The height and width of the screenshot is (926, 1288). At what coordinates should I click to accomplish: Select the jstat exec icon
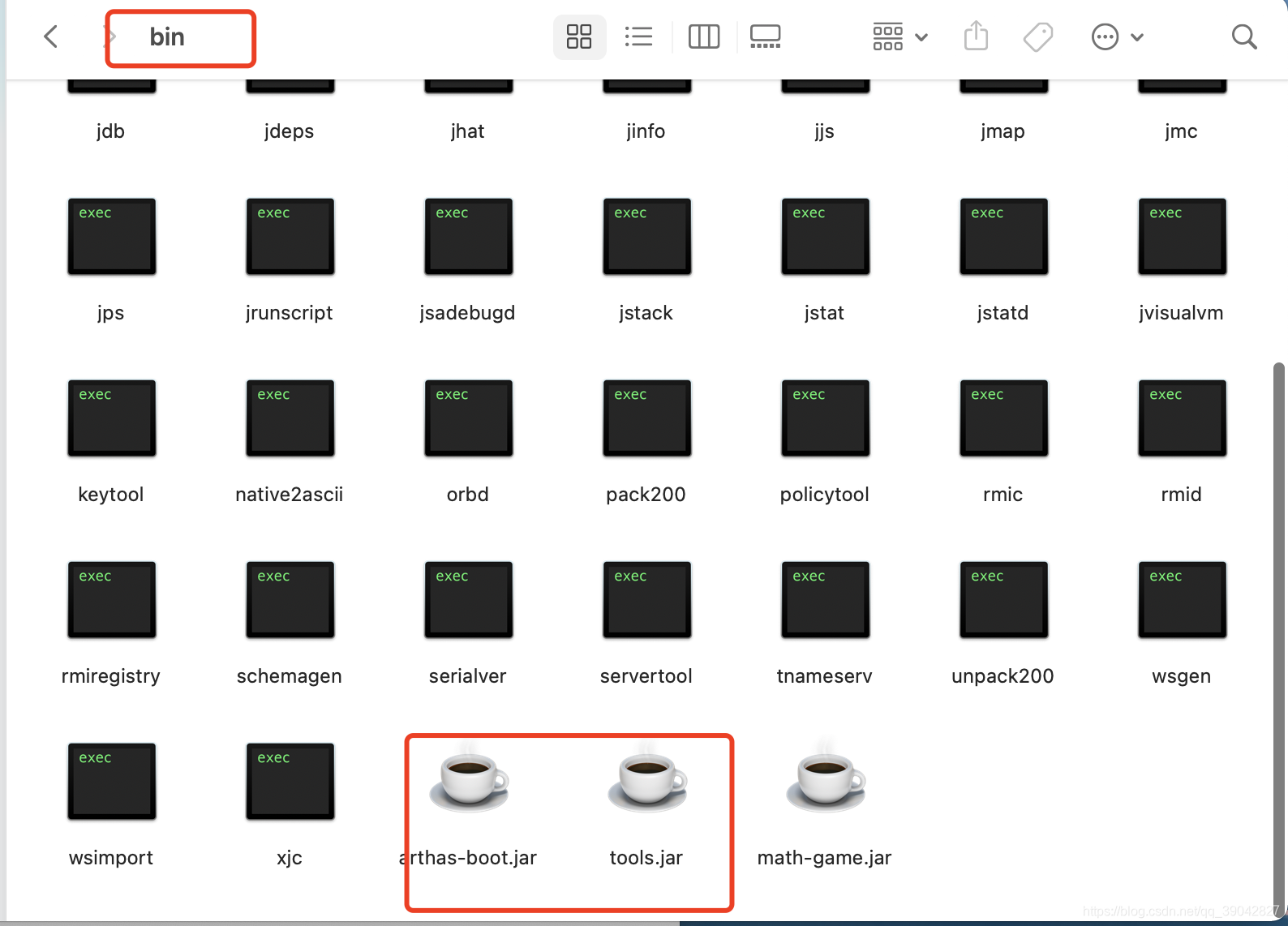[826, 237]
